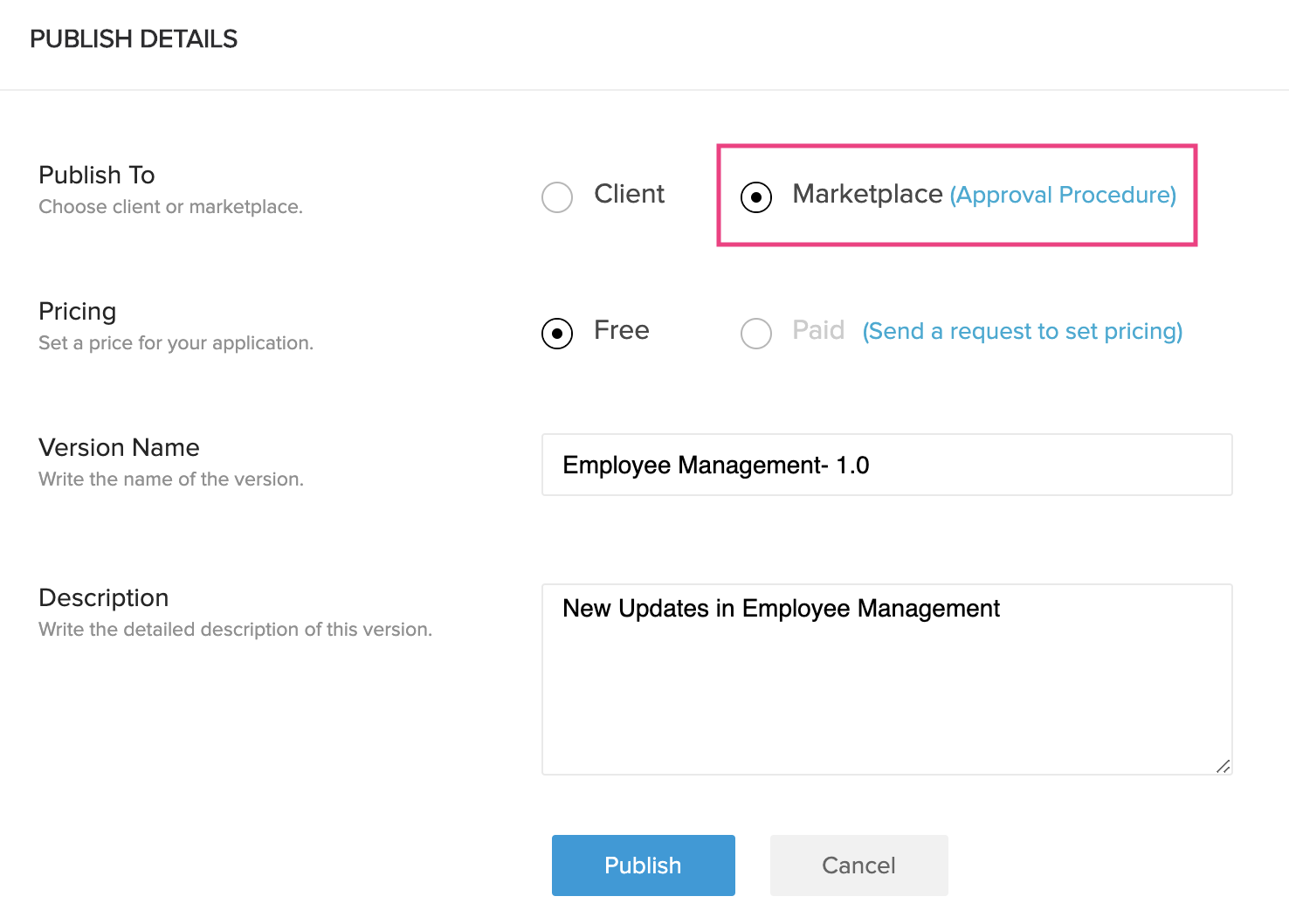Click the "Version Name" field label

tap(120, 448)
